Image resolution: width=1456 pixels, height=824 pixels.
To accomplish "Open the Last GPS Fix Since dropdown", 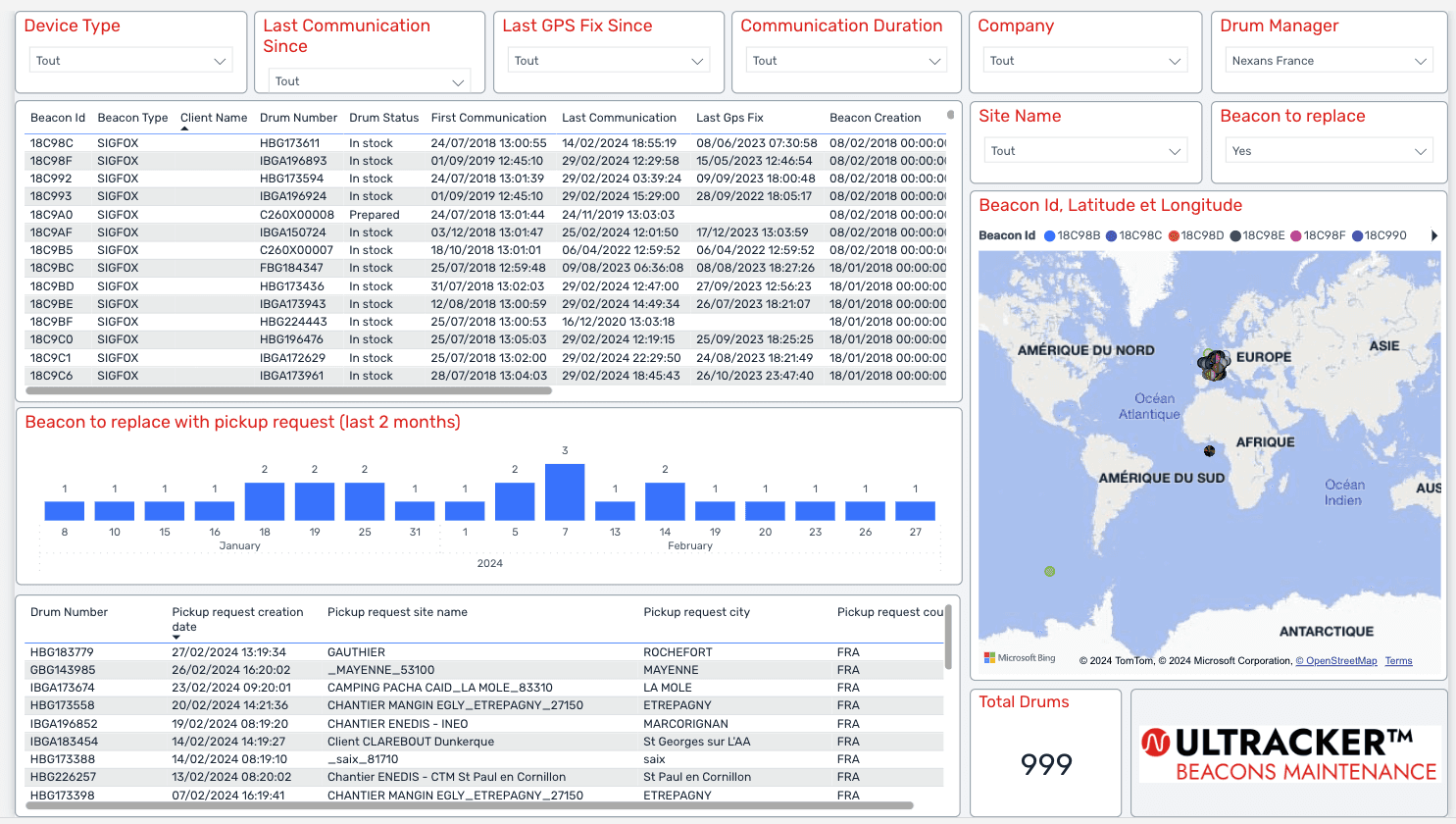I will [609, 61].
